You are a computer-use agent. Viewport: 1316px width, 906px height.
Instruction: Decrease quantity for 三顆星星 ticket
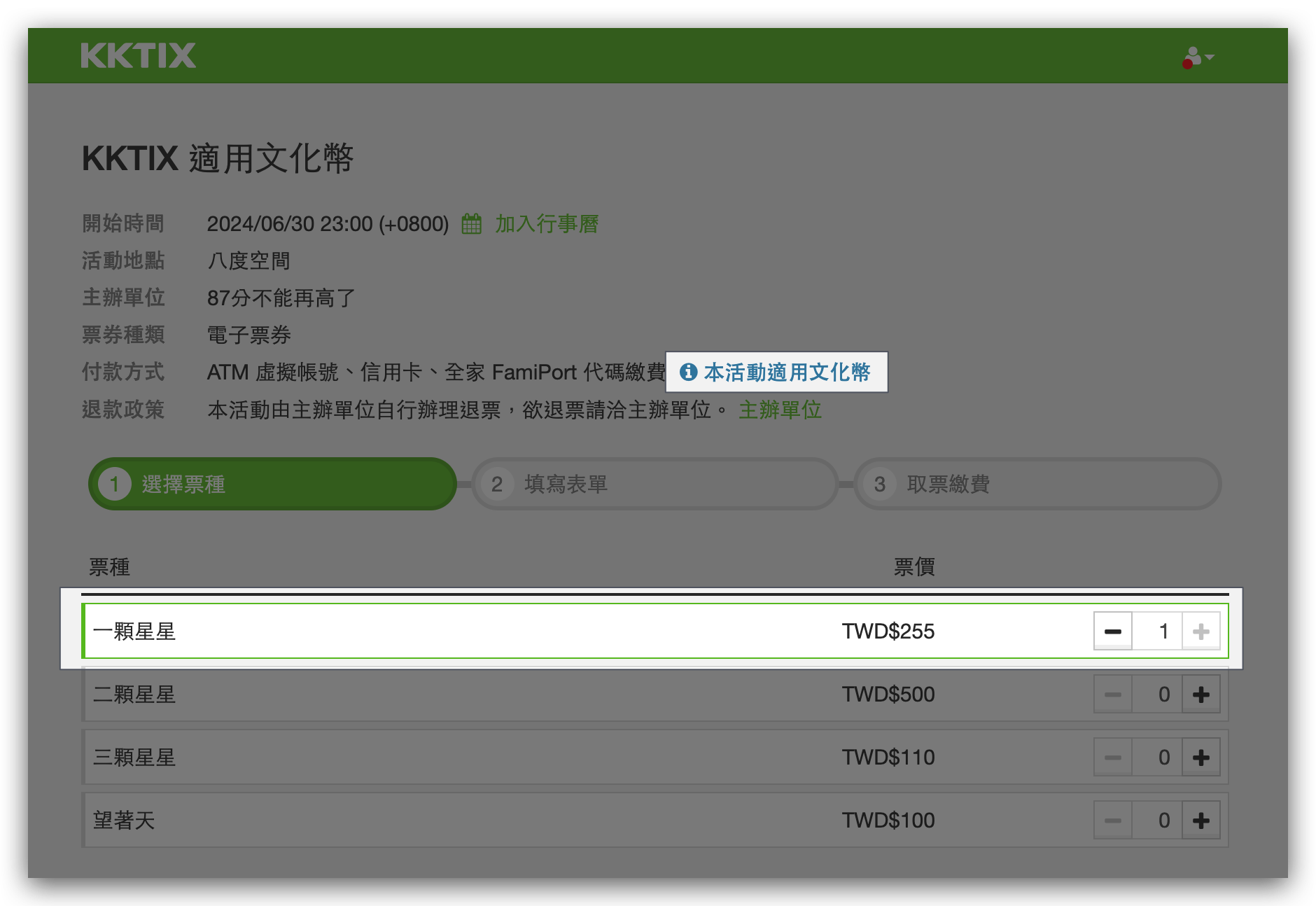click(1113, 757)
